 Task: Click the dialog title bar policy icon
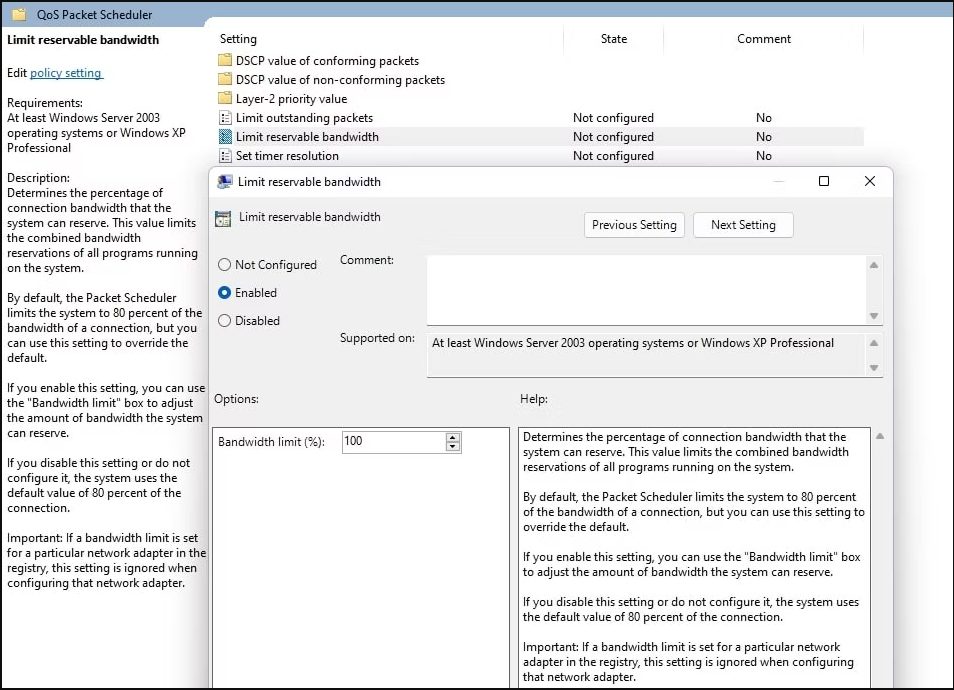coord(225,181)
